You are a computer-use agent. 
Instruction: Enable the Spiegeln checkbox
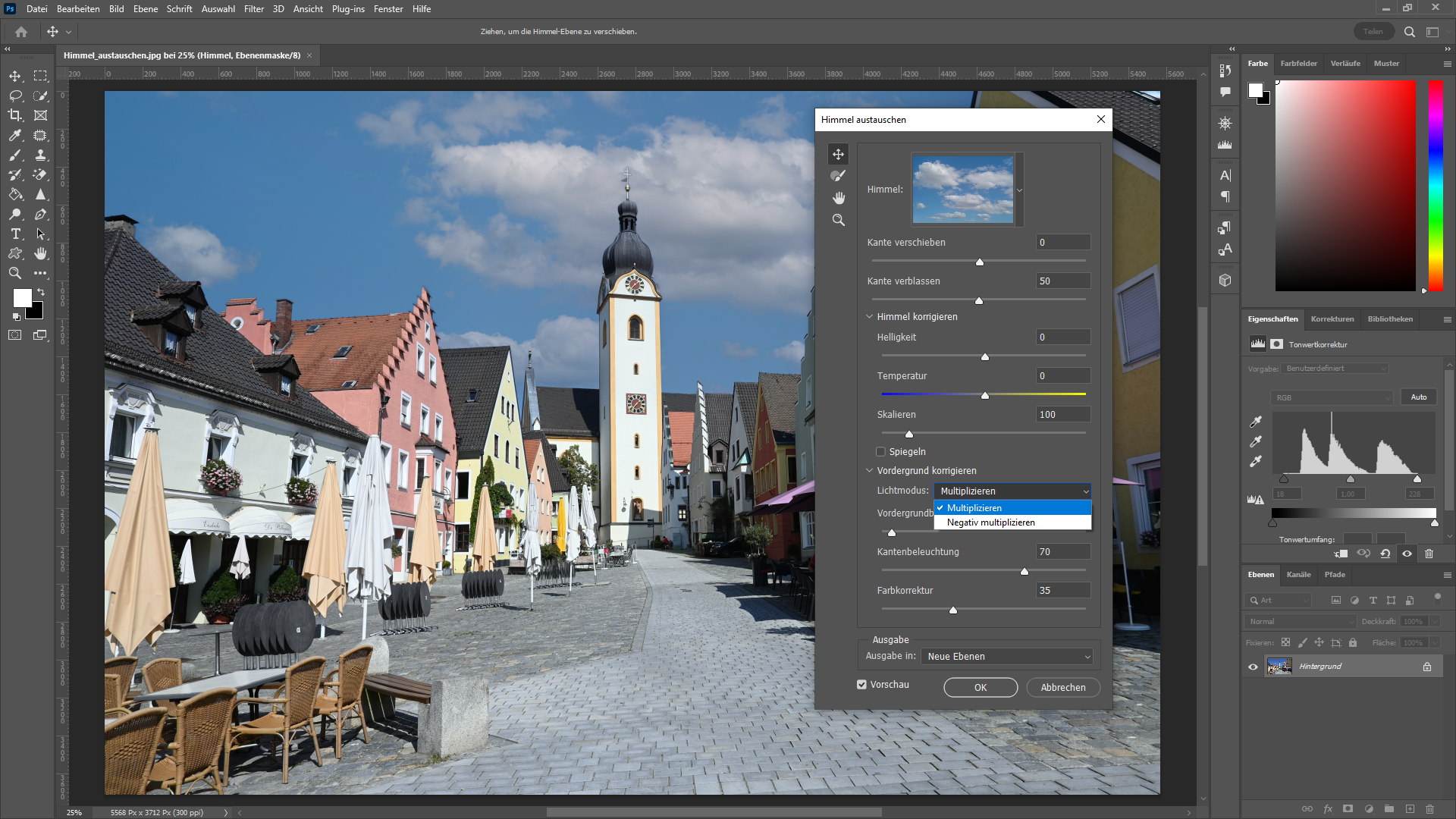click(880, 451)
